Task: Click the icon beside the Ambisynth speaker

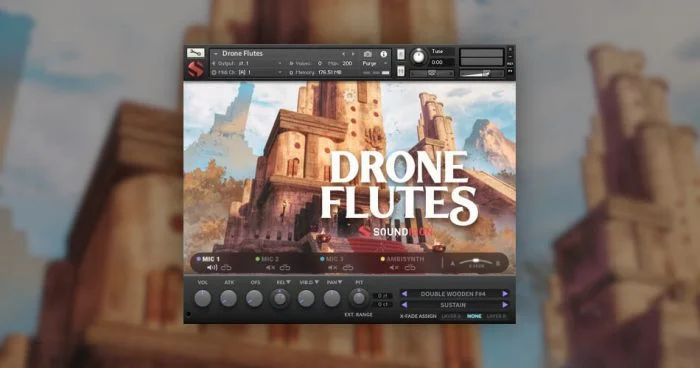Action: 409,268
